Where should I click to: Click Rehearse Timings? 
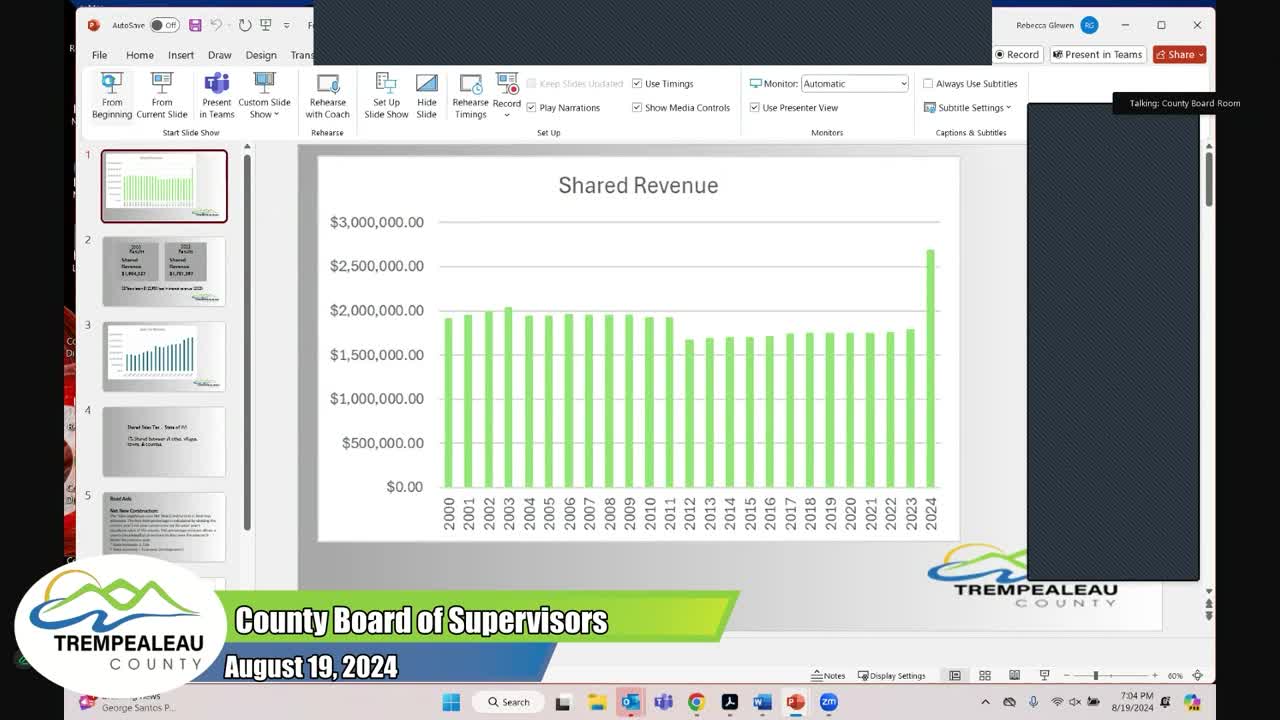[470, 96]
